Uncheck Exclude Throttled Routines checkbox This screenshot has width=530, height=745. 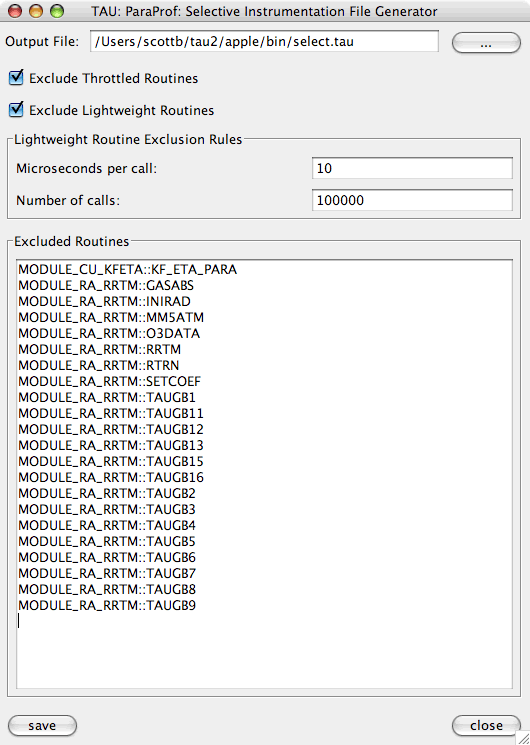click(16, 78)
